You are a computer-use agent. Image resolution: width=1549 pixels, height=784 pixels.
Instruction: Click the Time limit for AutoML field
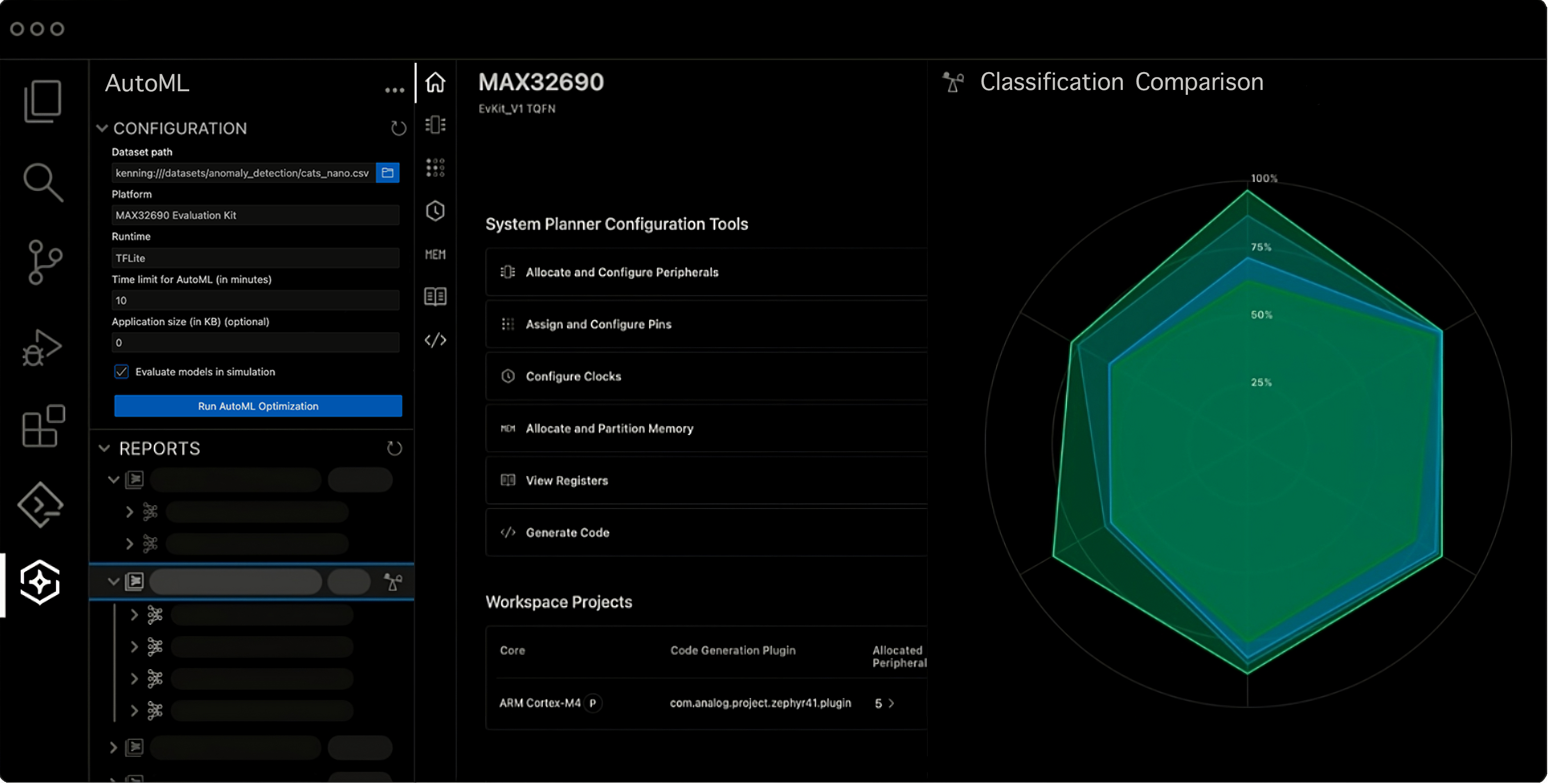coord(255,301)
